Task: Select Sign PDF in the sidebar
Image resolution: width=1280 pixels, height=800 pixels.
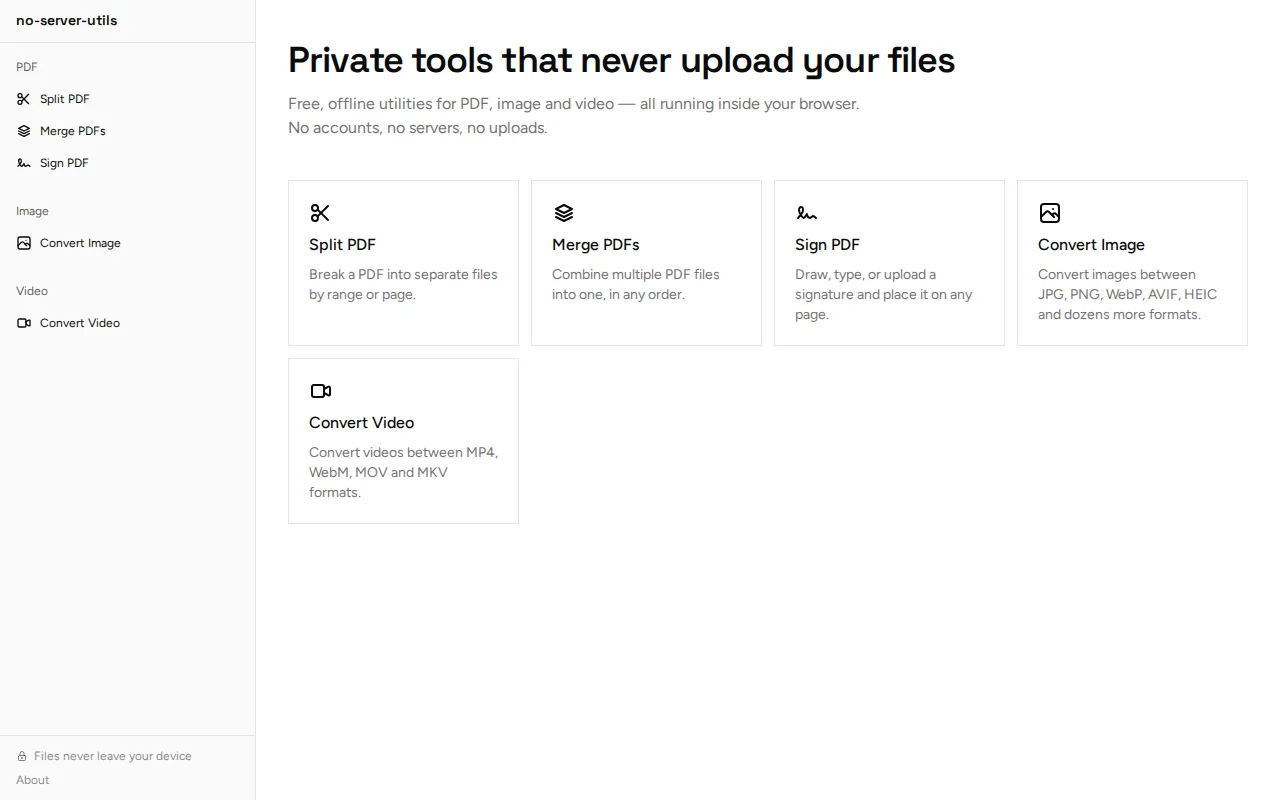Action: (x=128, y=163)
